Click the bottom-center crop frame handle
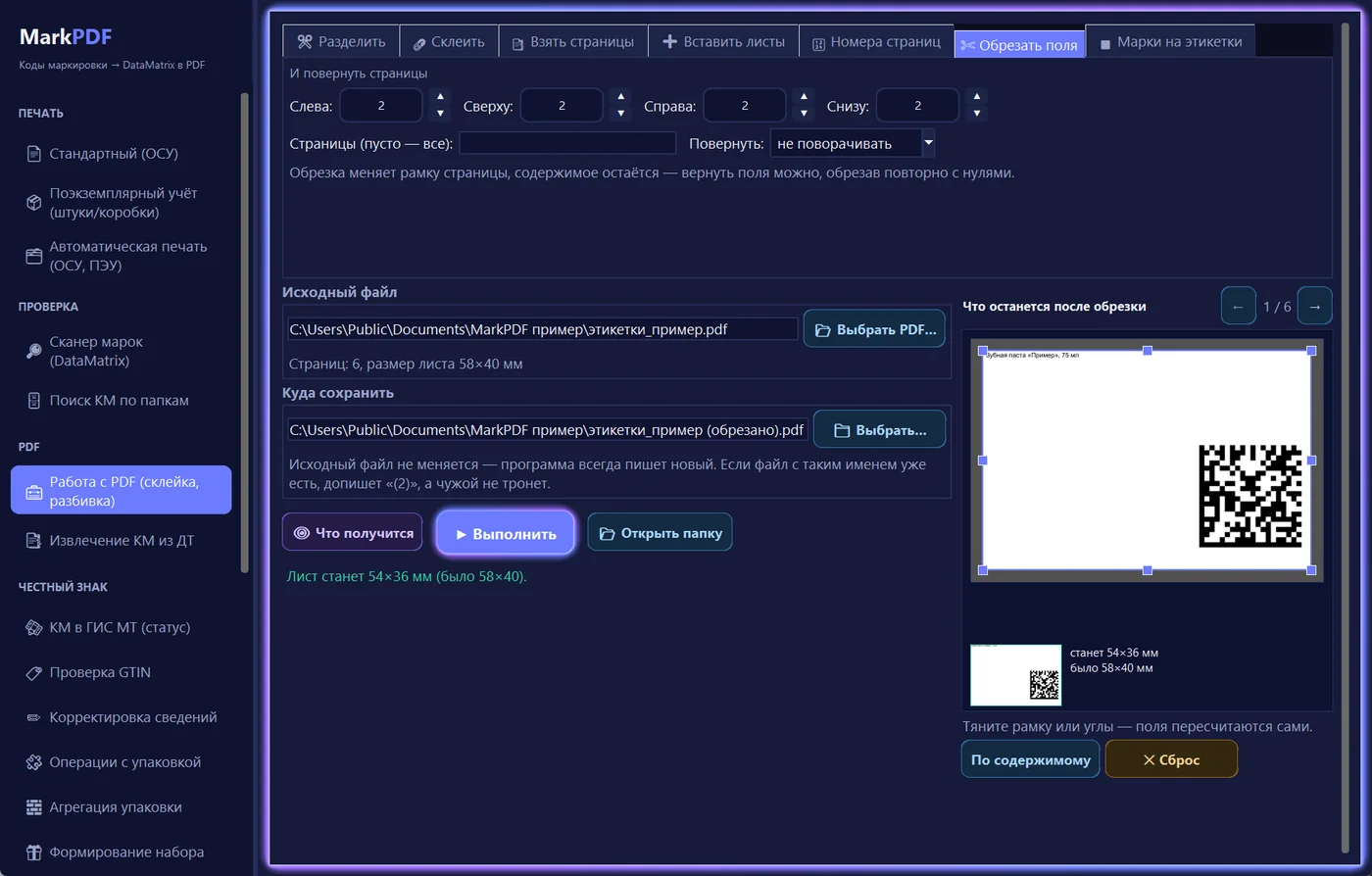Screen dimensions: 1372x876 (x=1148, y=569)
